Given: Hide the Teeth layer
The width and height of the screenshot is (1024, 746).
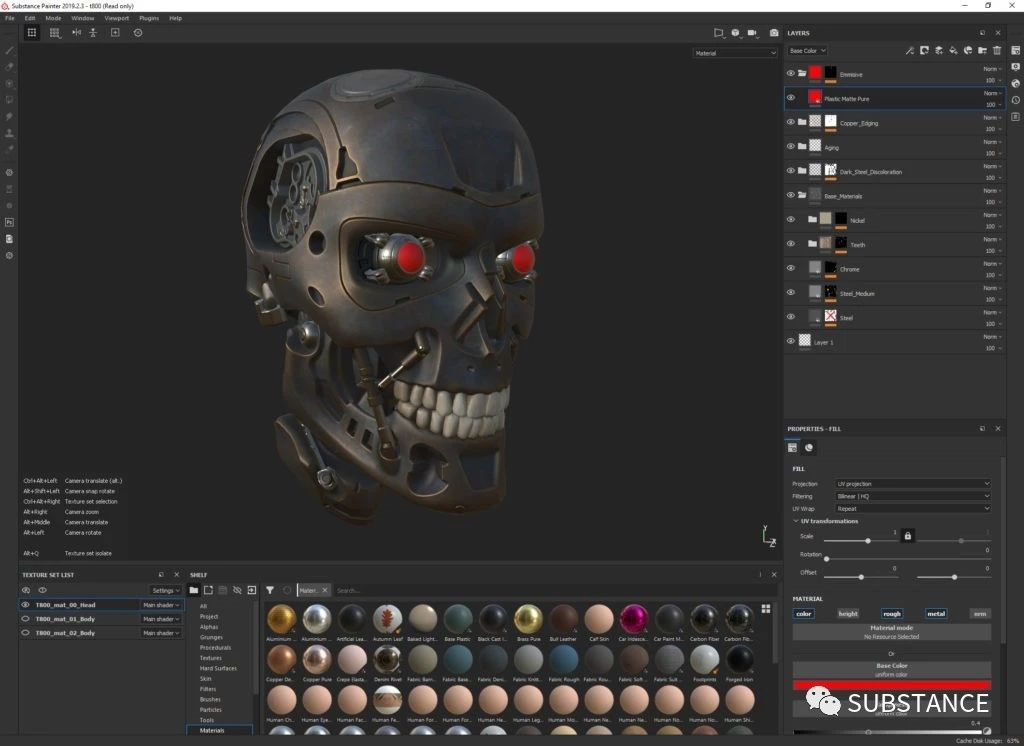Looking at the screenshot, I should (x=790, y=244).
